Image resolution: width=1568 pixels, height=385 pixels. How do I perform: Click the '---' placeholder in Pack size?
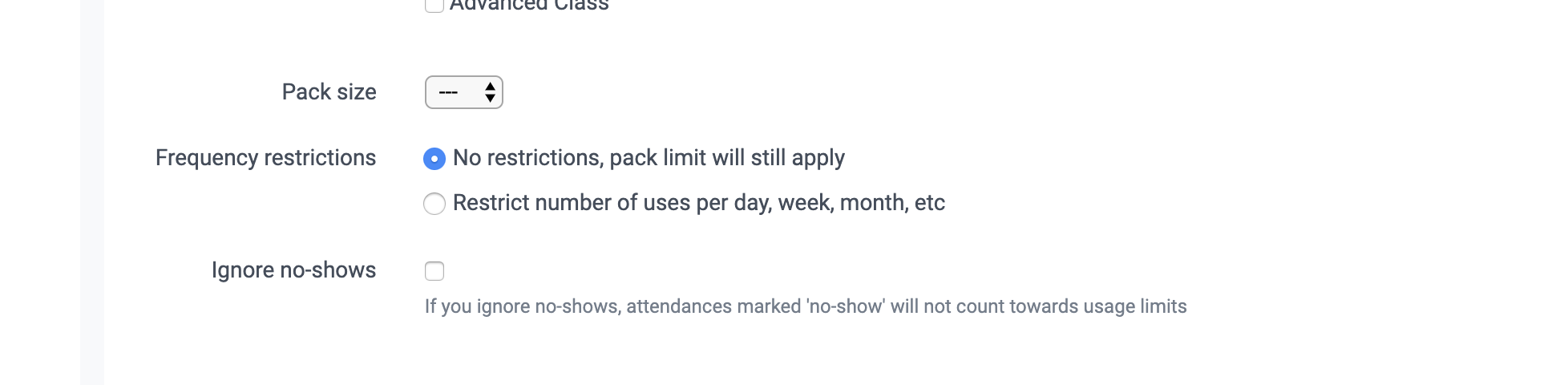click(448, 92)
